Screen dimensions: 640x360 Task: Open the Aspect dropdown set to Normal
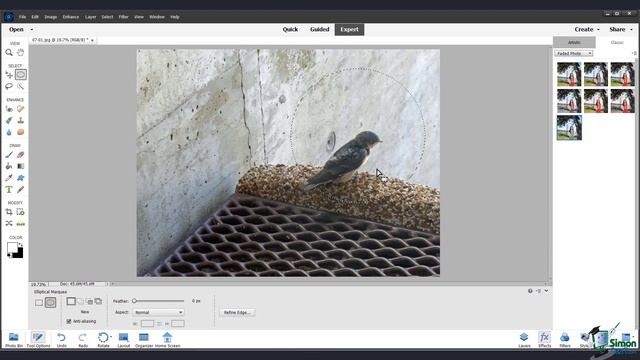pyautogui.click(x=158, y=312)
